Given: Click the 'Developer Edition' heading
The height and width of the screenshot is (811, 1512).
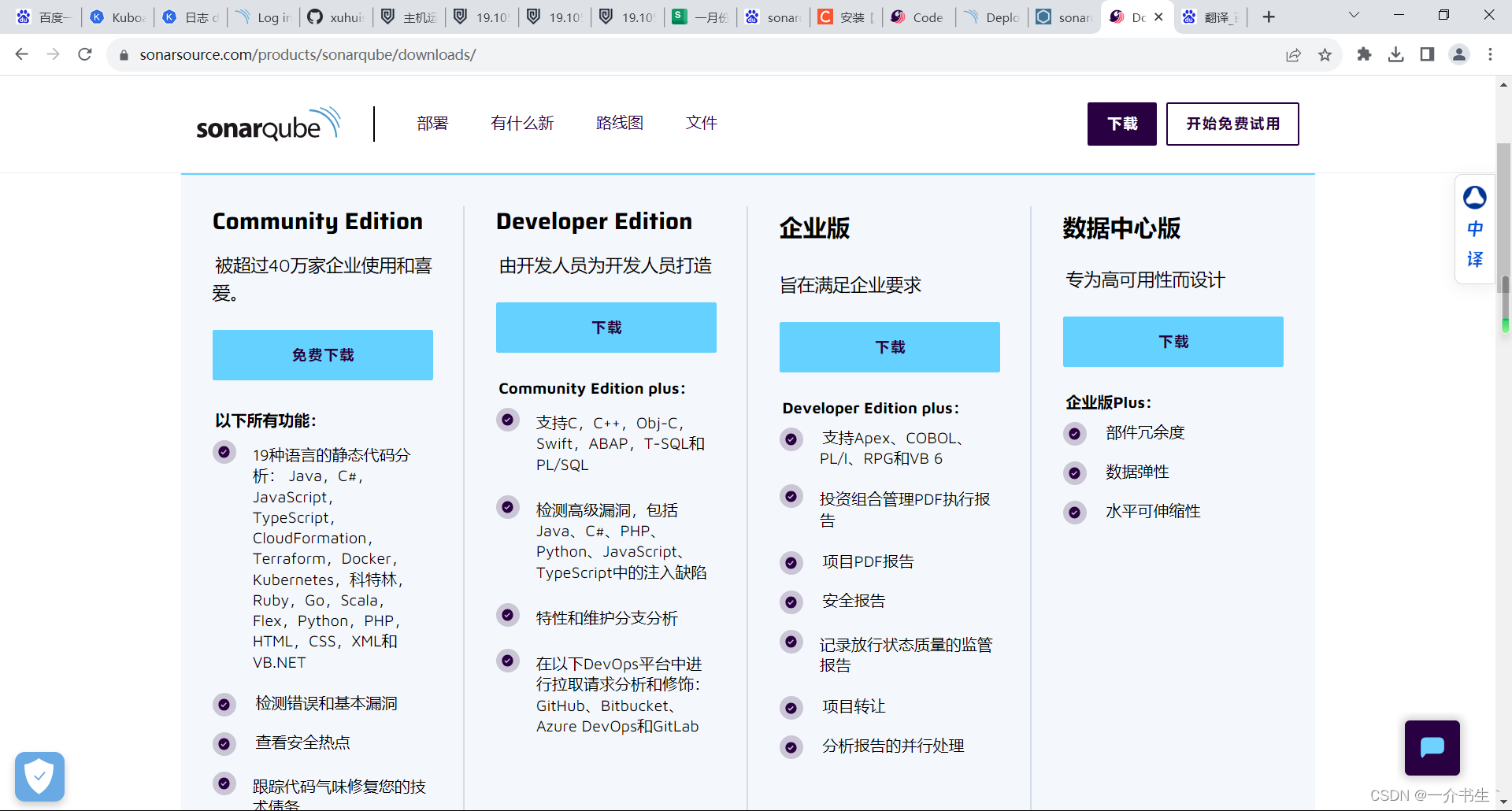Looking at the screenshot, I should [x=594, y=221].
